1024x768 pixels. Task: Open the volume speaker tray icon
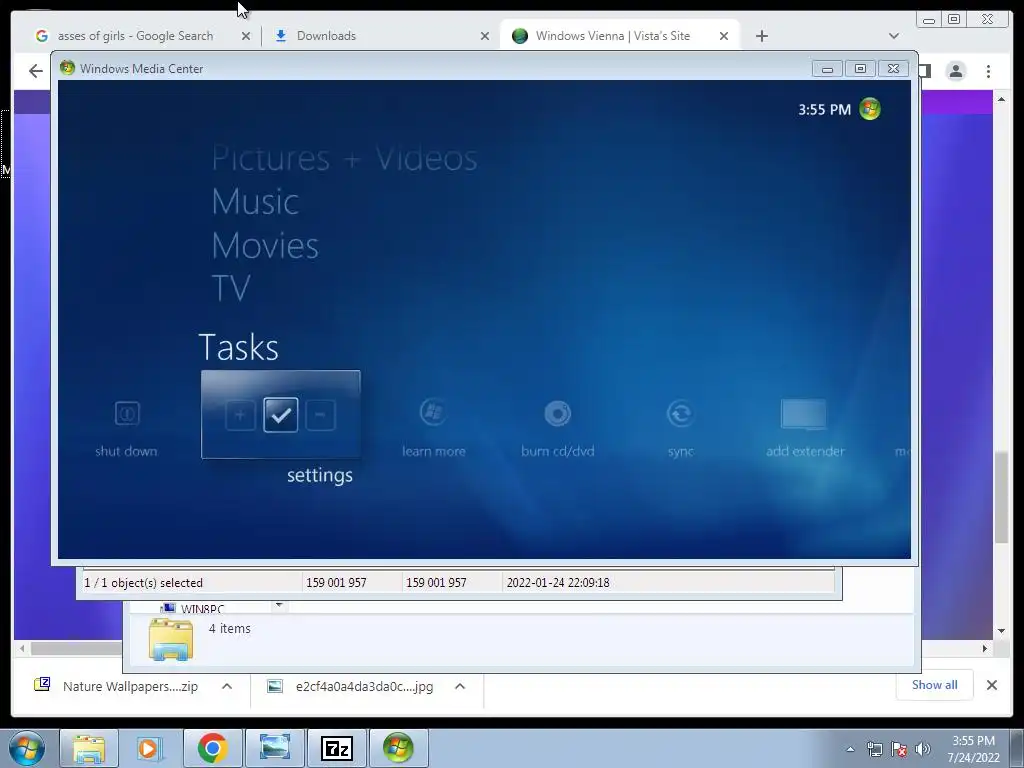pos(923,749)
